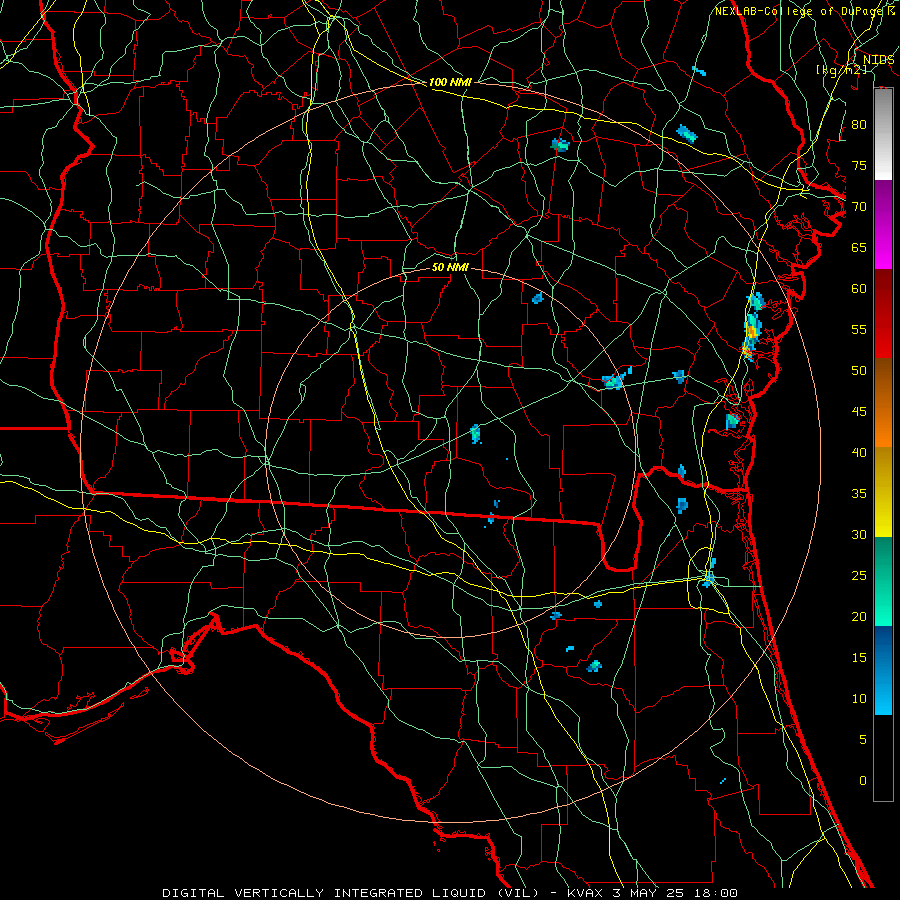The width and height of the screenshot is (900, 900).
Task: Click the yellow segment of the color bar
Action: [x=883, y=492]
